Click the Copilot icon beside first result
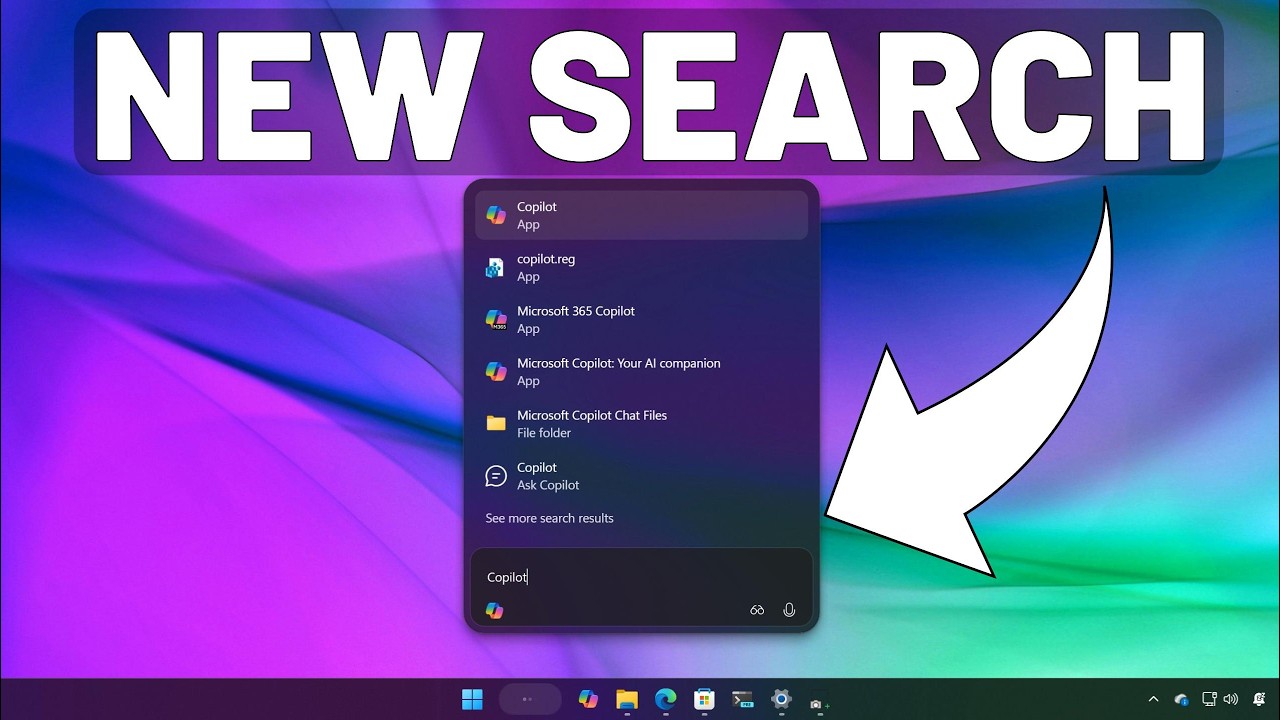This screenshot has width=1280, height=720. [496, 215]
